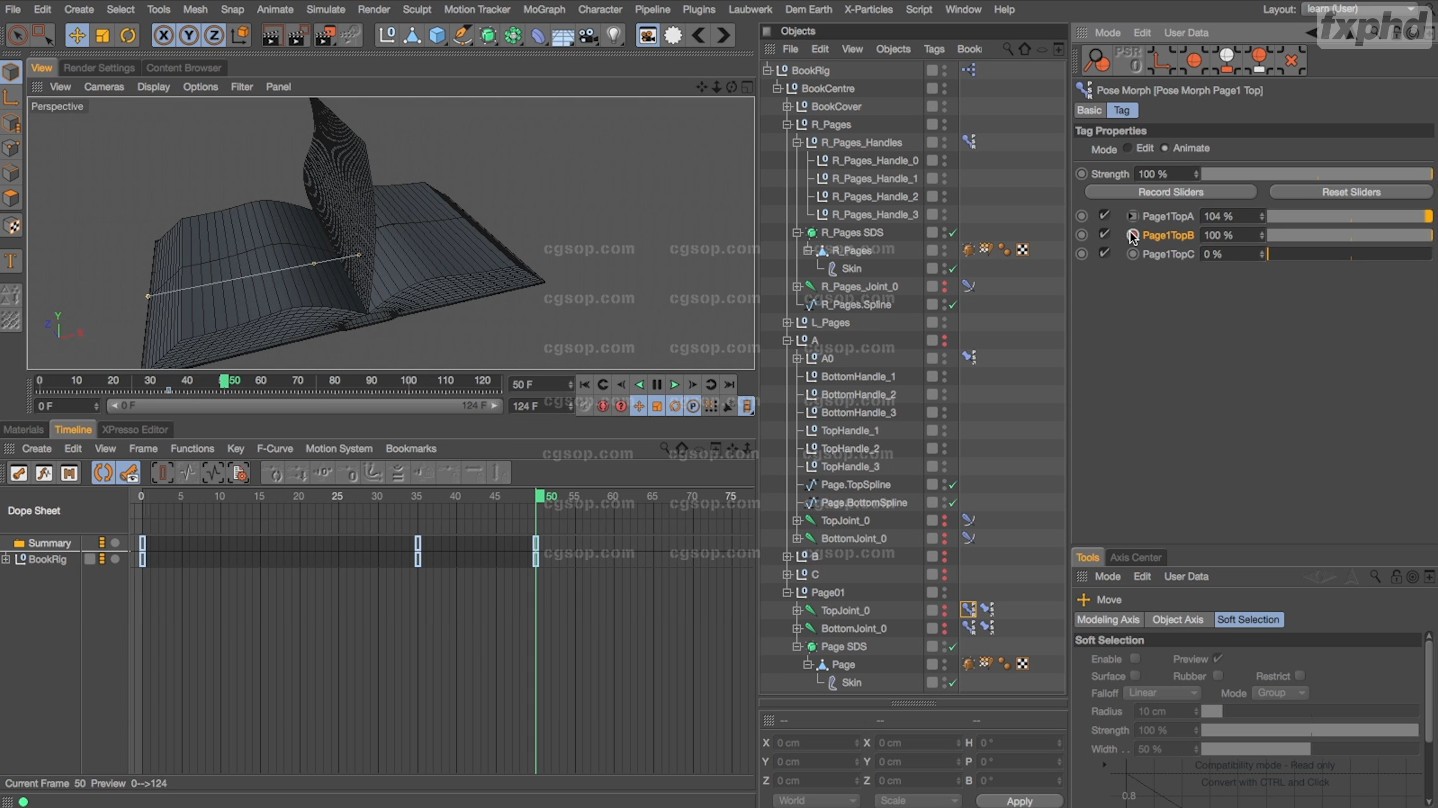Click the Cube primitive icon
The image size is (1438, 808).
[x=437, y=36]
